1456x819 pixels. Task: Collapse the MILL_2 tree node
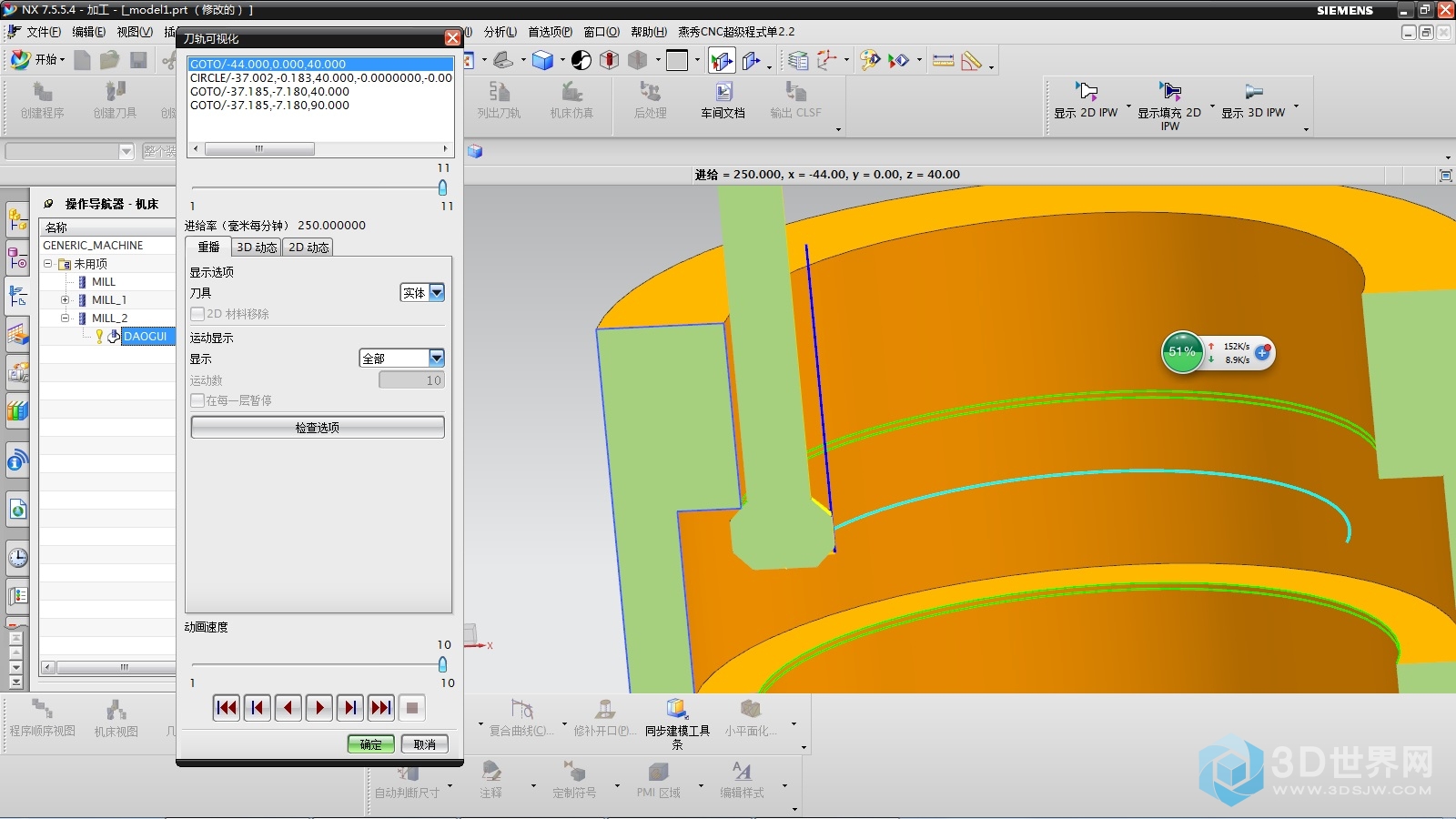[65, 318]
